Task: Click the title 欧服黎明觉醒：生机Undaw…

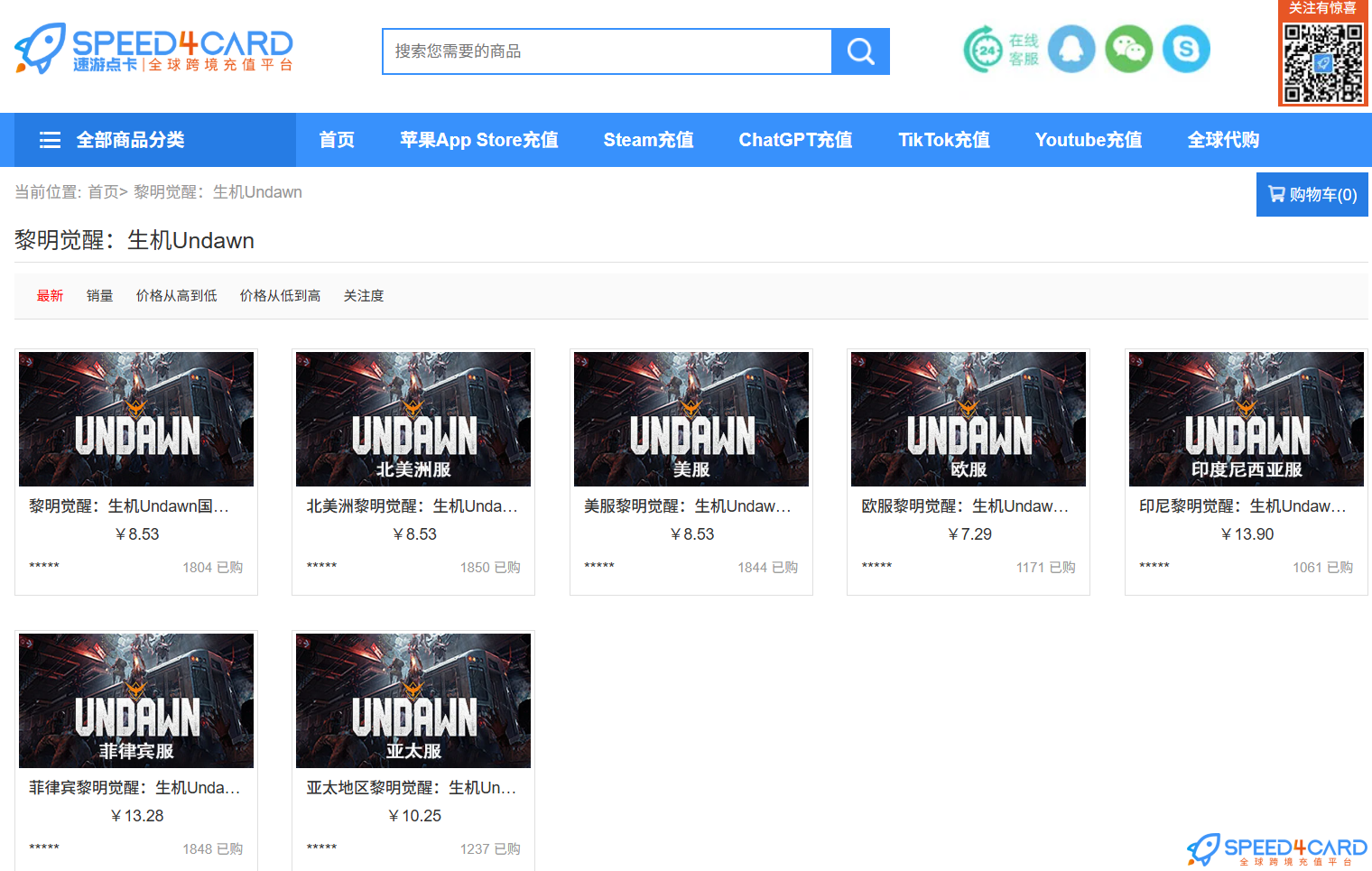Action: [965, 506]
